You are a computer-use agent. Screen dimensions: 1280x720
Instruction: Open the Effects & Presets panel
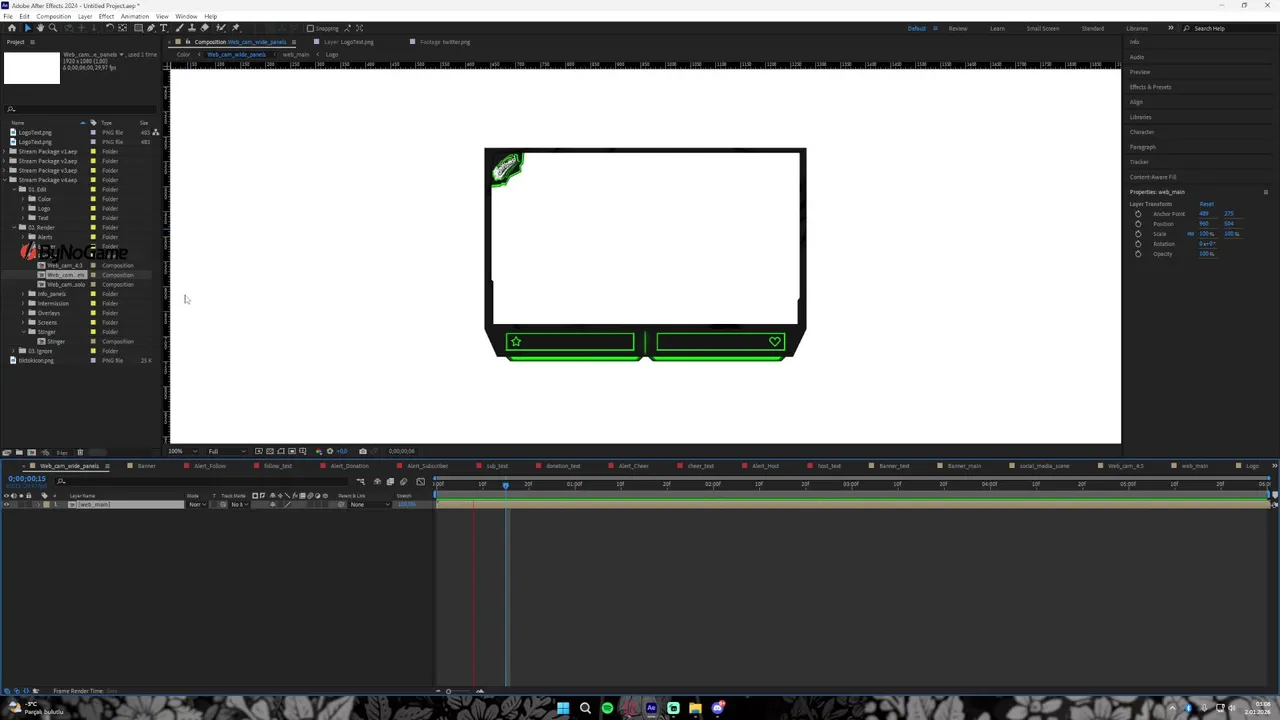1150,87
